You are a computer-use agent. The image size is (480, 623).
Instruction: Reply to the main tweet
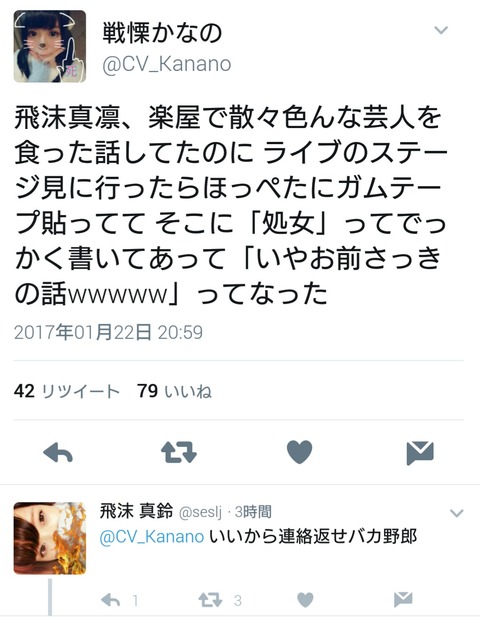click(58, 453)
